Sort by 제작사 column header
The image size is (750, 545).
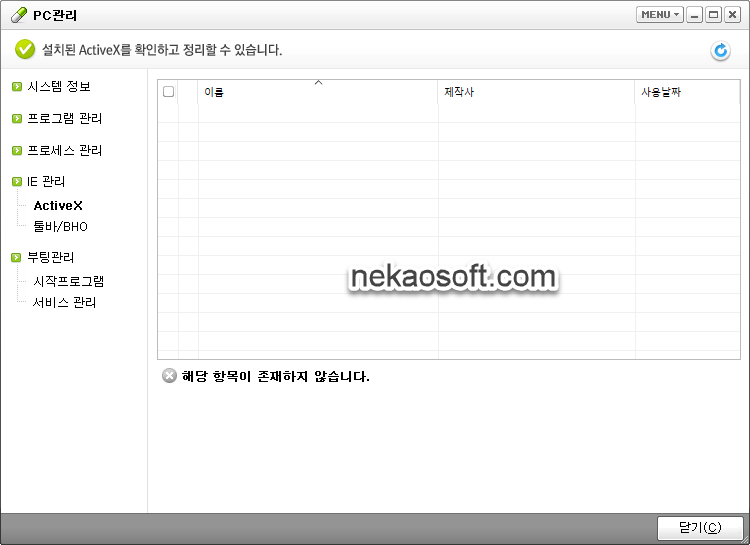[x=536, y=92]
